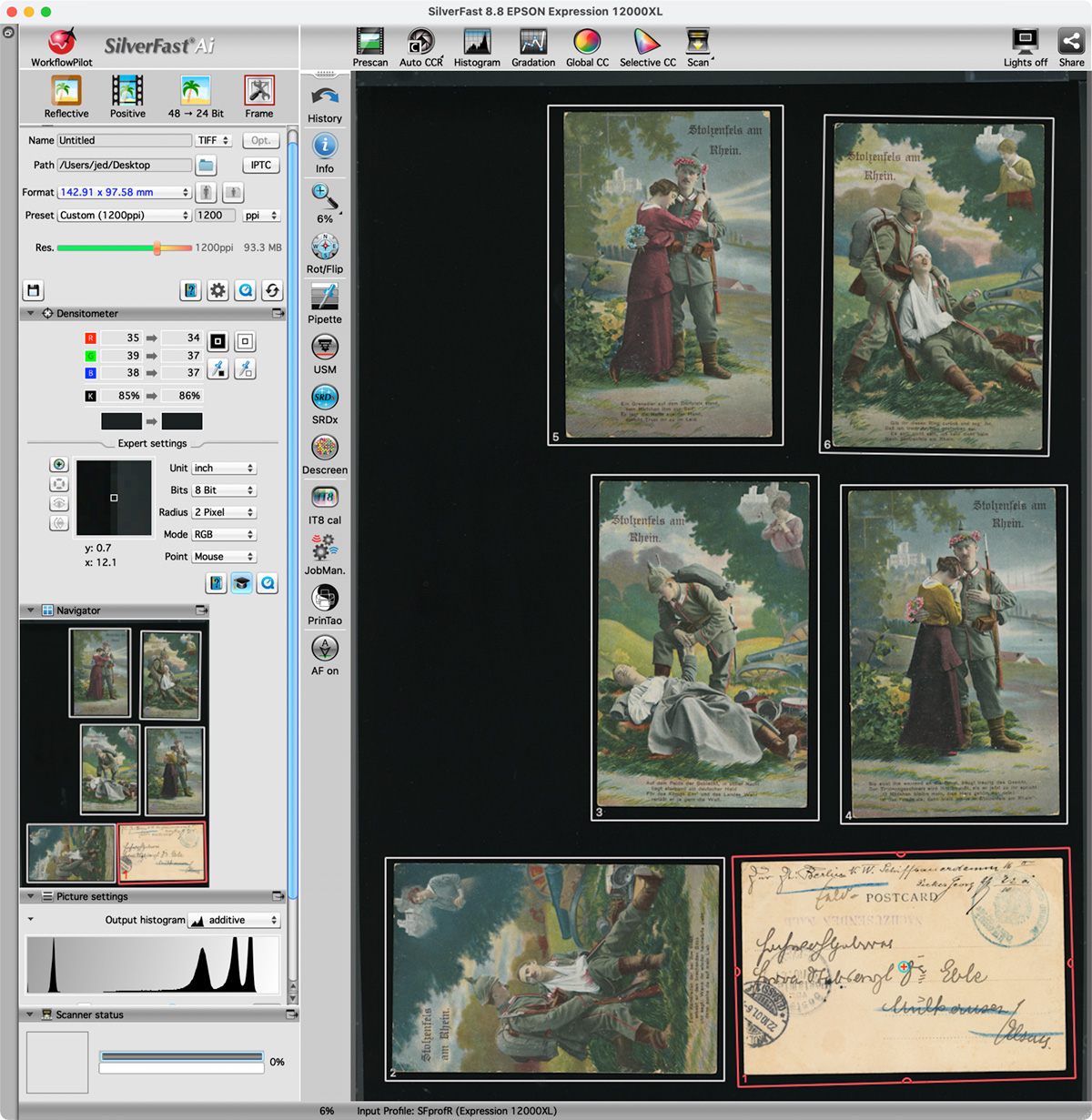Click the IPTC button
The height and width of the screenshot is (1120, 1092).
(261, 166)
